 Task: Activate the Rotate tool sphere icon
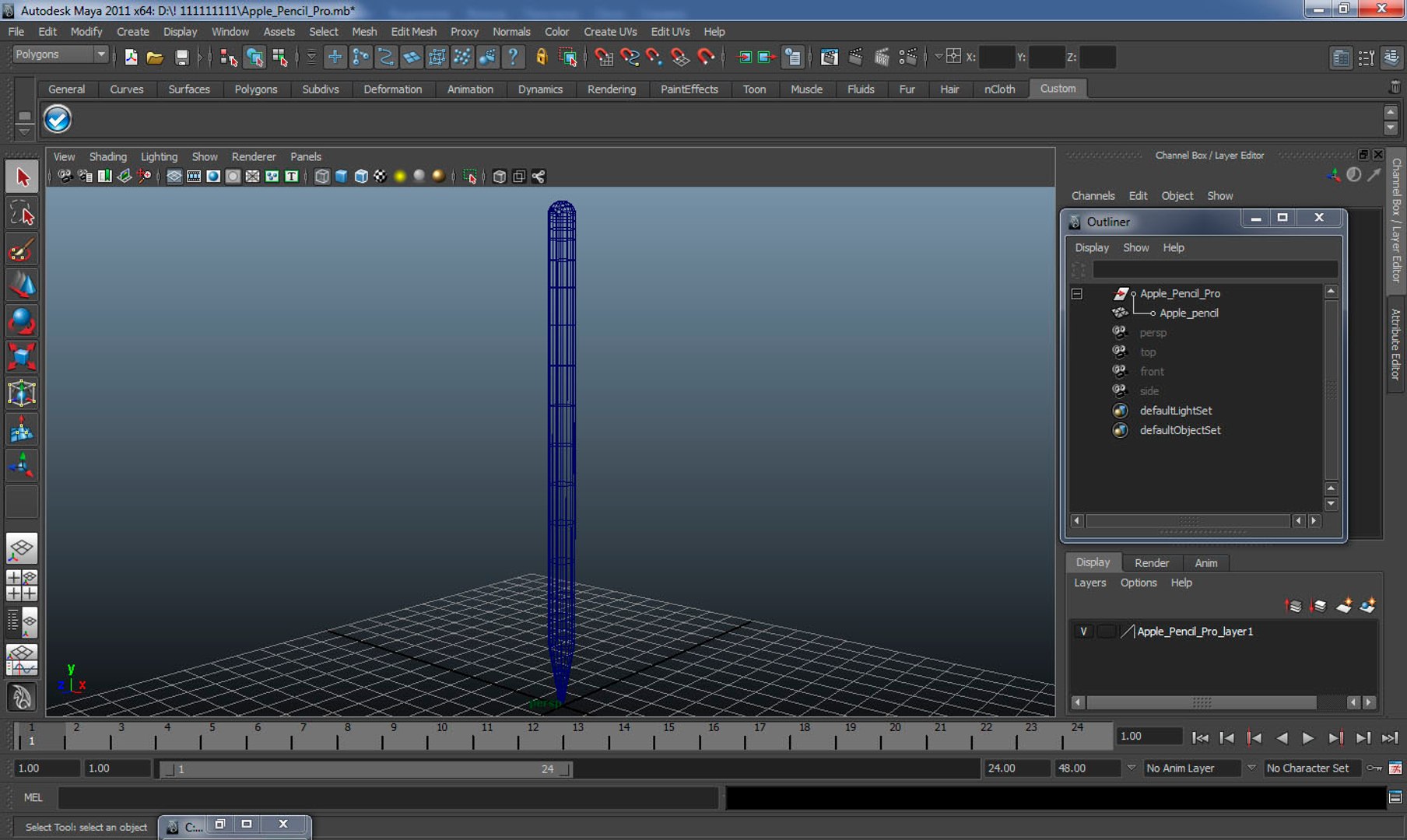22,321
